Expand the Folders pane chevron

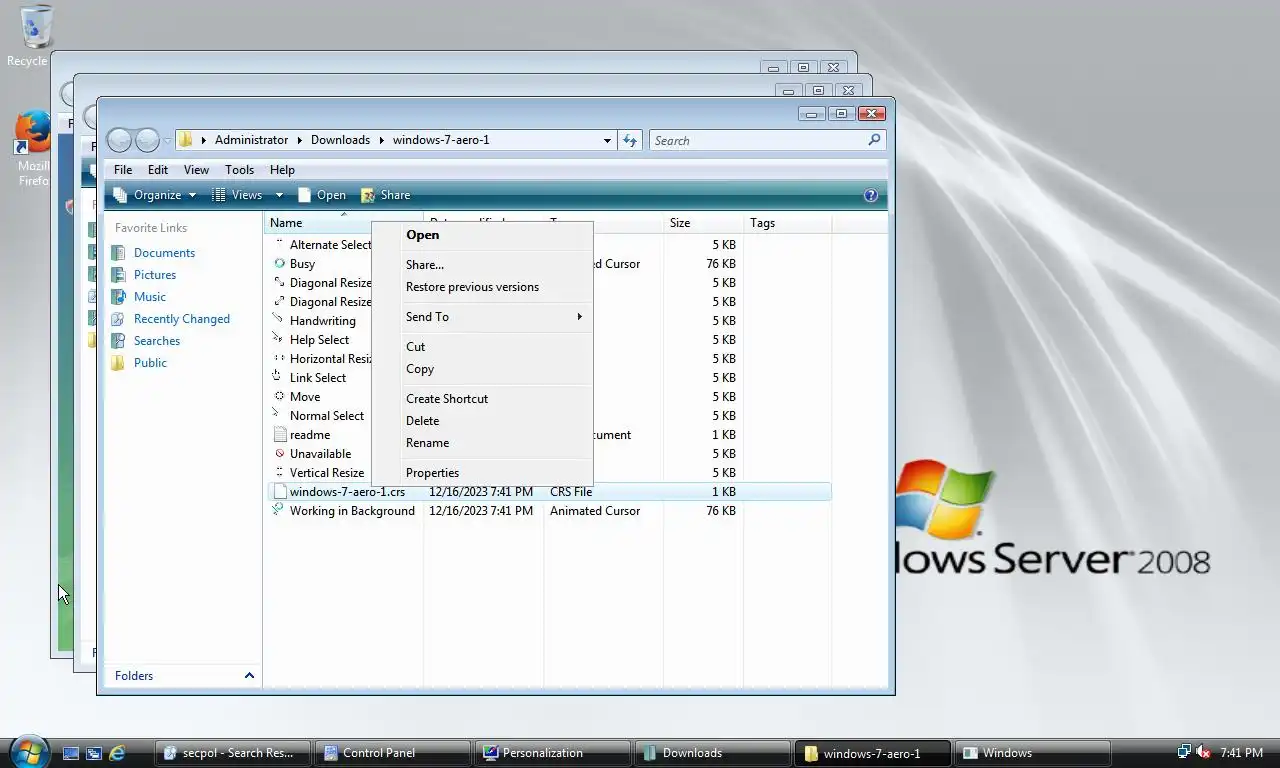tap(249, 676)
